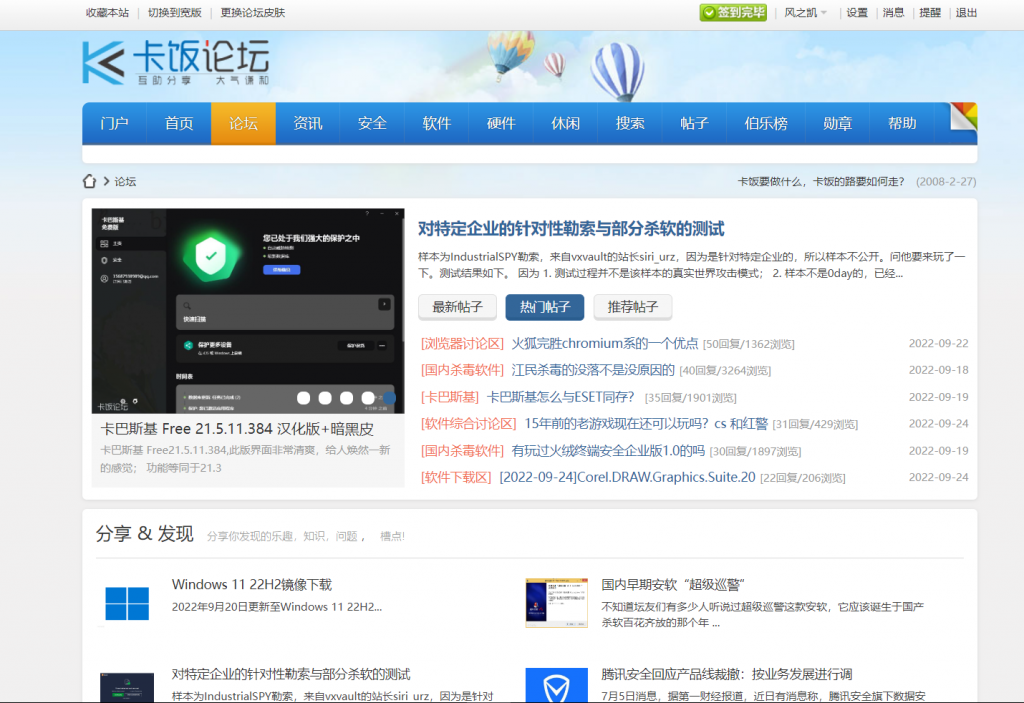1024x703 pixels.
Task: Open [卡巴斯基] category tag
Action: click(449, 397)
